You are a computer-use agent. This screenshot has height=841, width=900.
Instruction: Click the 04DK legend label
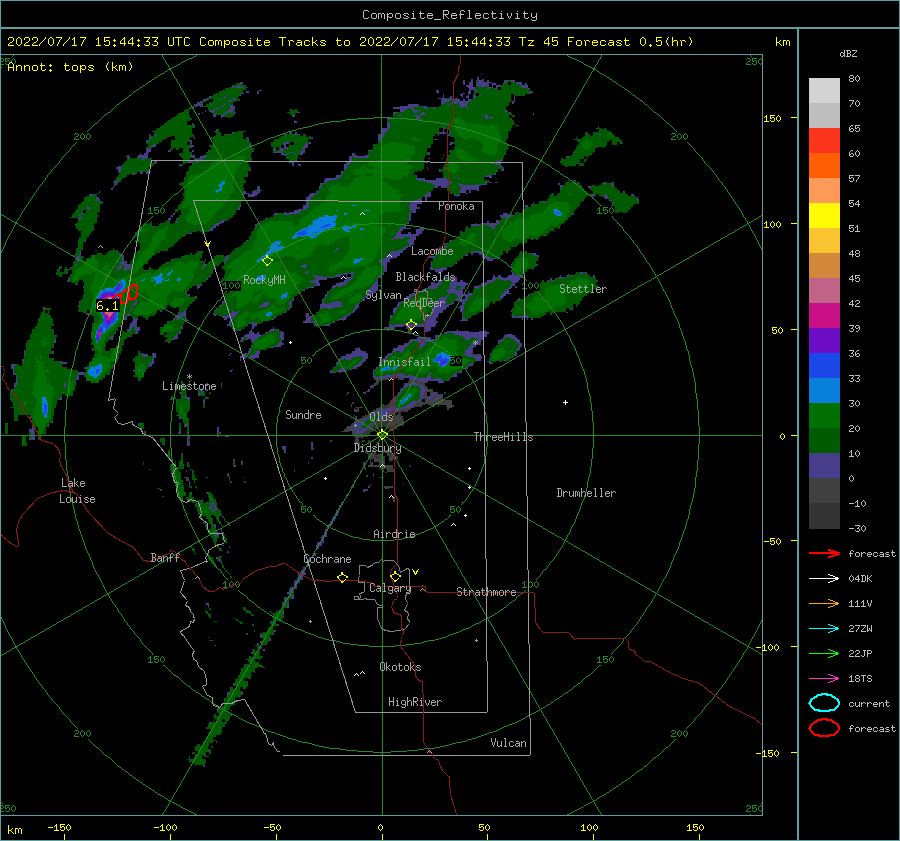click(860, 579)
